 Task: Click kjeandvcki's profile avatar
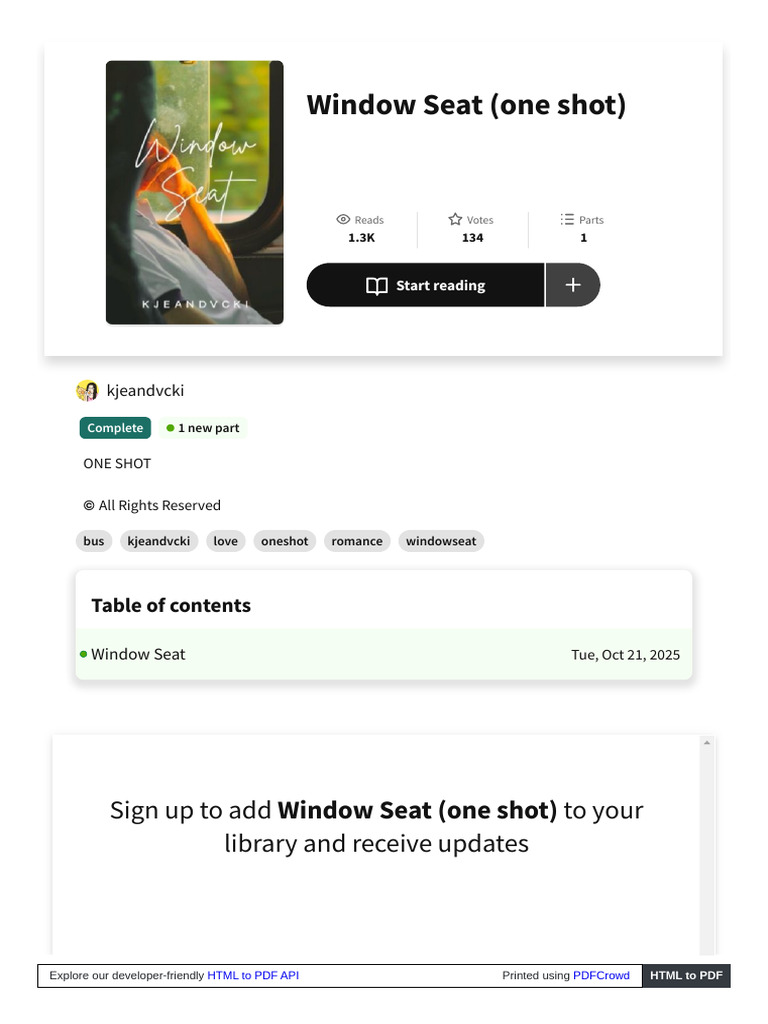[x=87, y=391]
